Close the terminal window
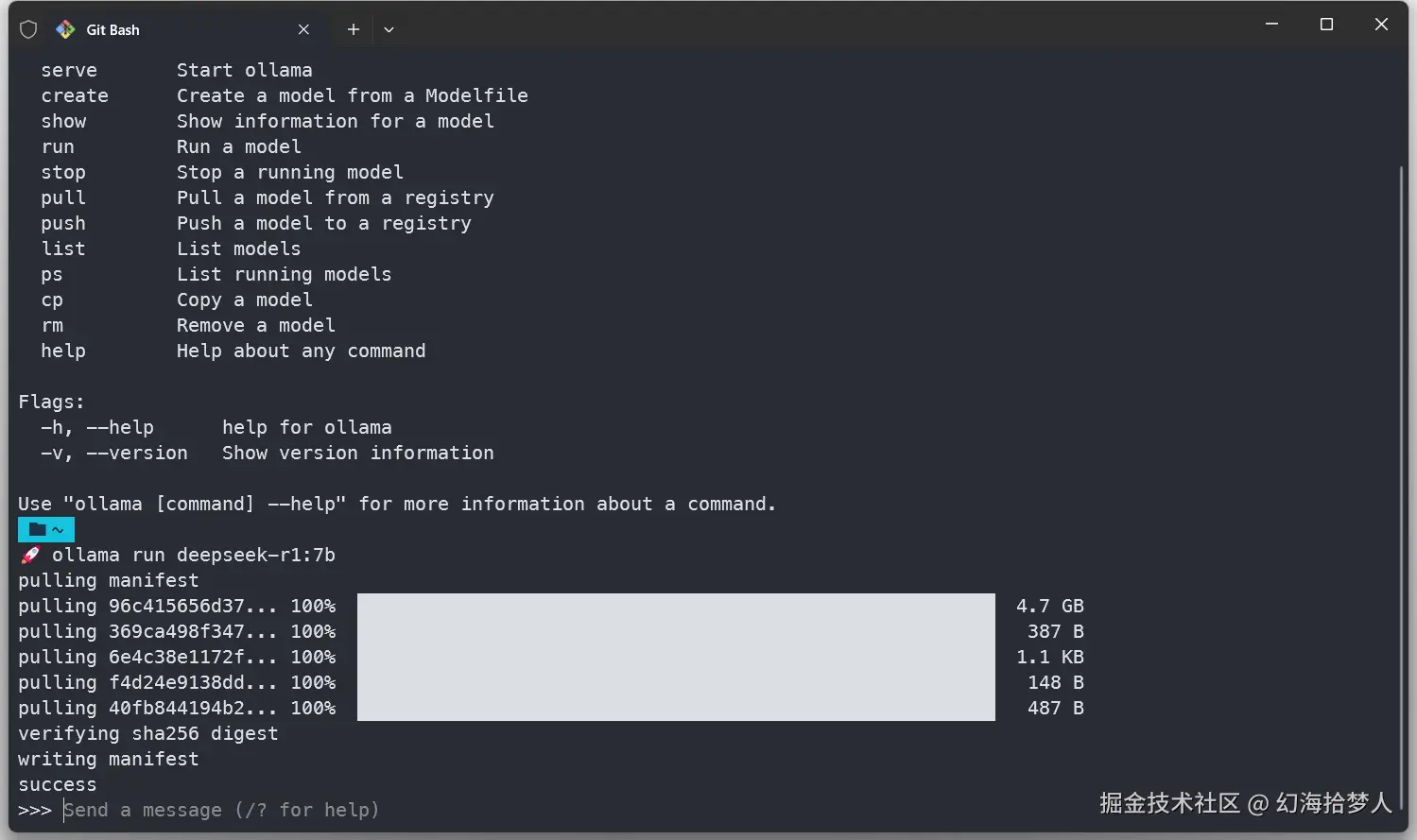 [x=1381, y=25]
